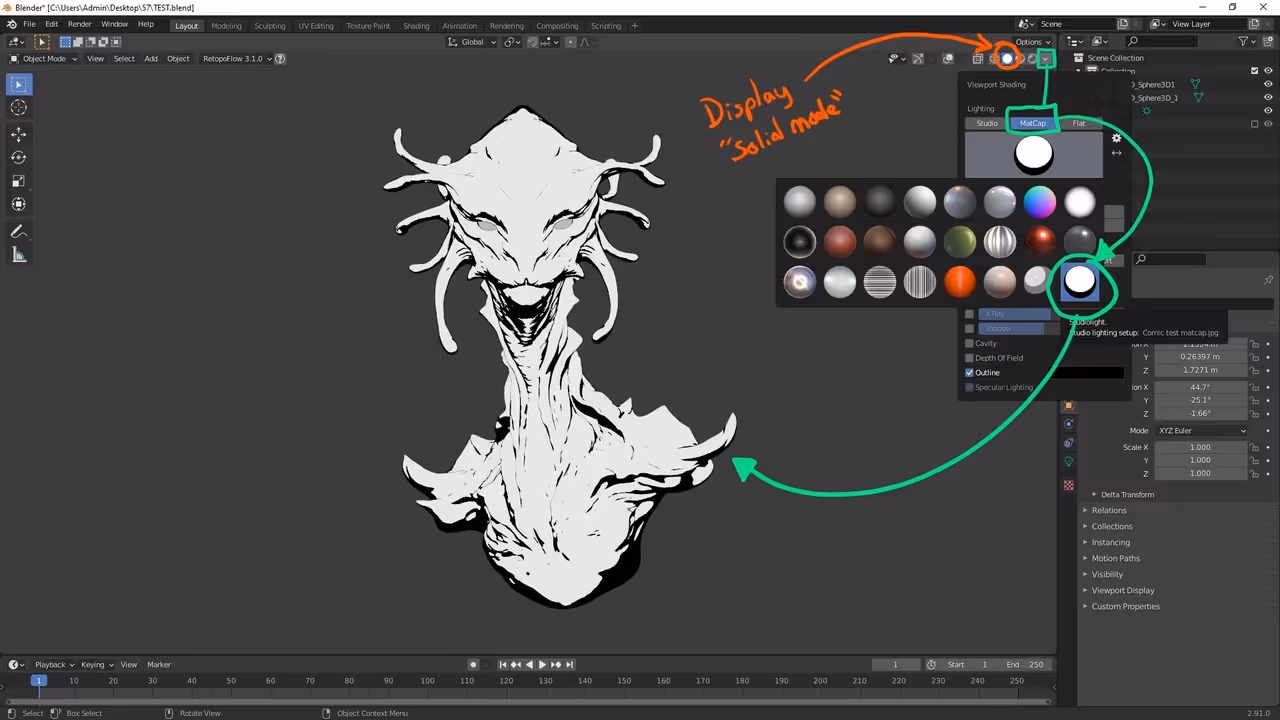1280x720 pixels.
Task: Select Studio lighting button
Action: (x=987, y=124)
